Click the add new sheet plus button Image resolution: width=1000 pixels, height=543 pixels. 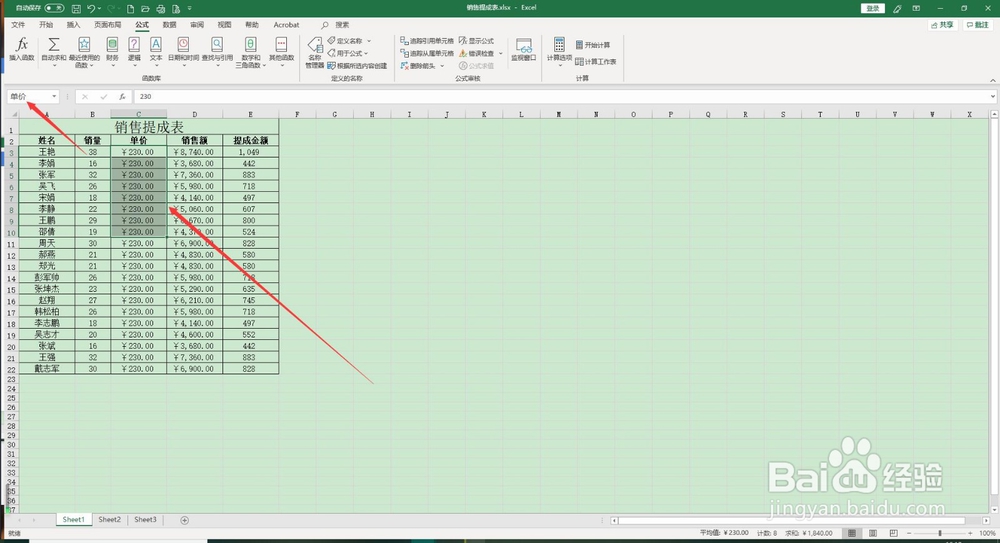tap(184, 520)
